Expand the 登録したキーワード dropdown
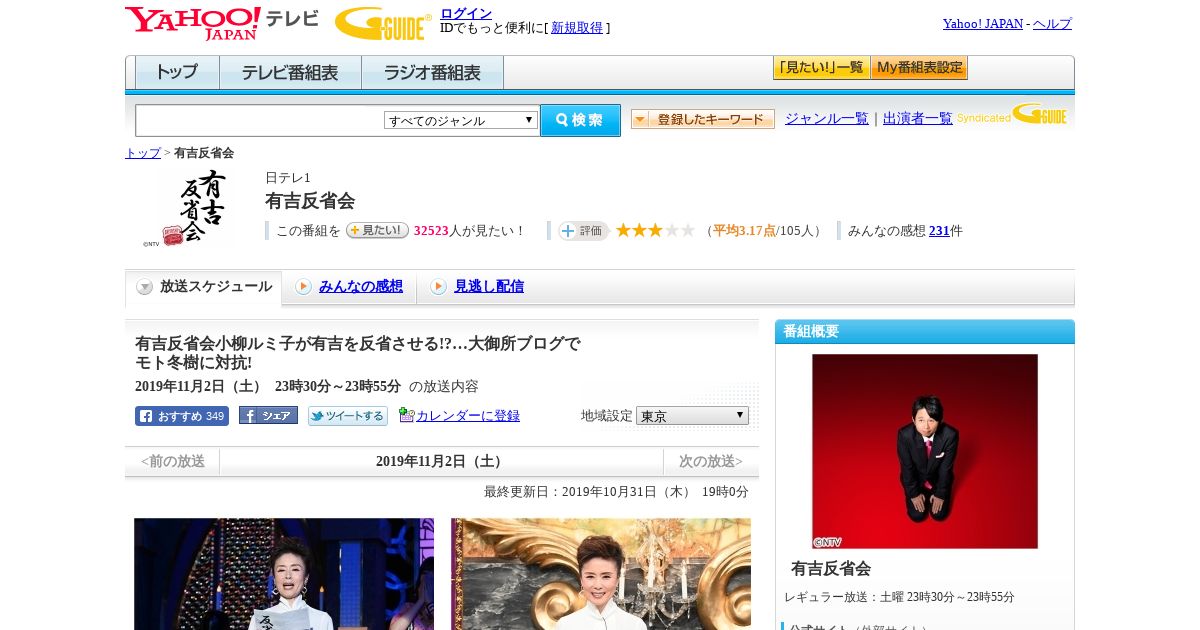1200x630 pixels. 703,119
